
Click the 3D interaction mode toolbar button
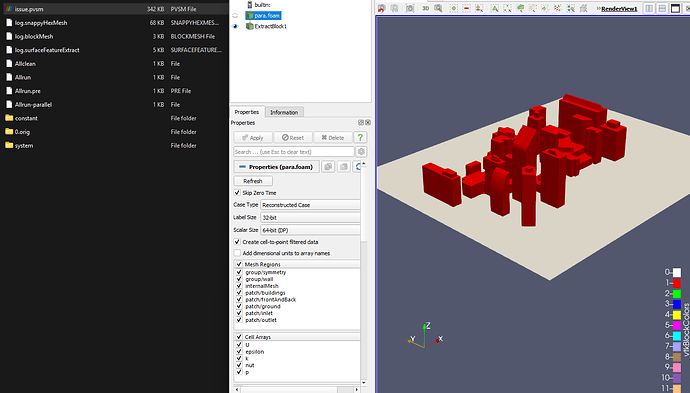pyautogui.click(x=426, y=8)
